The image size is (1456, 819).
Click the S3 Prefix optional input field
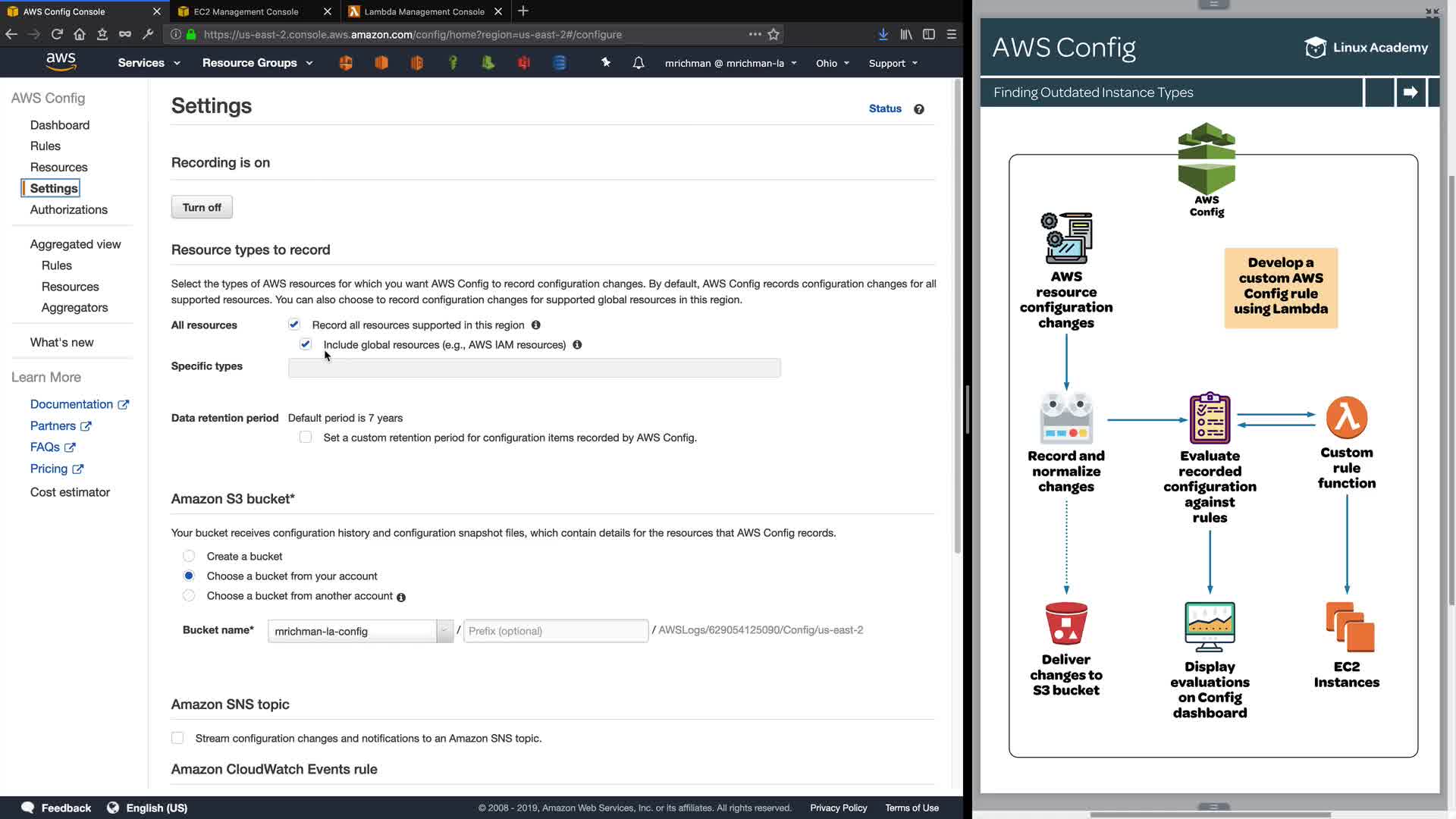(555, 631)
